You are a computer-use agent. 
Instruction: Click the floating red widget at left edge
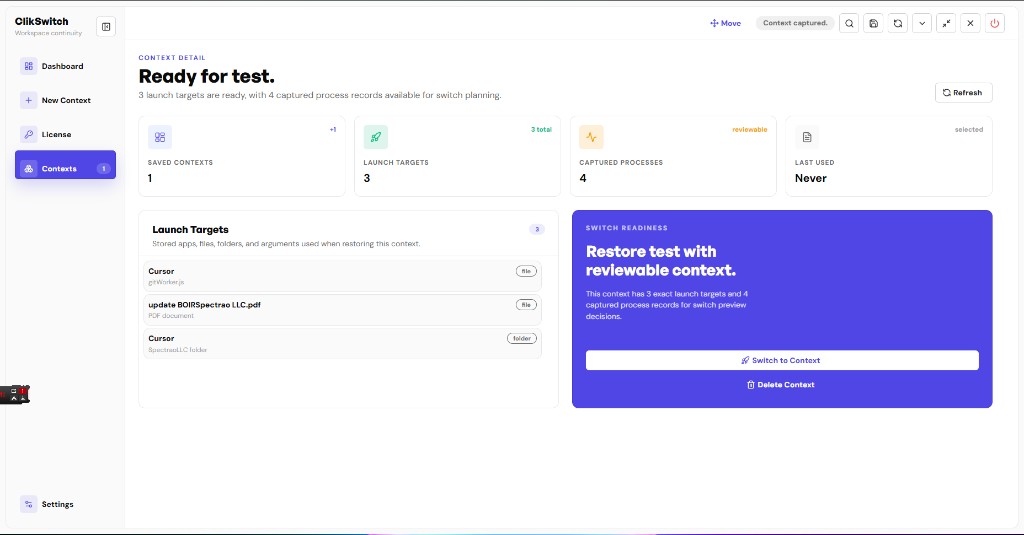[x=14, y=395]
